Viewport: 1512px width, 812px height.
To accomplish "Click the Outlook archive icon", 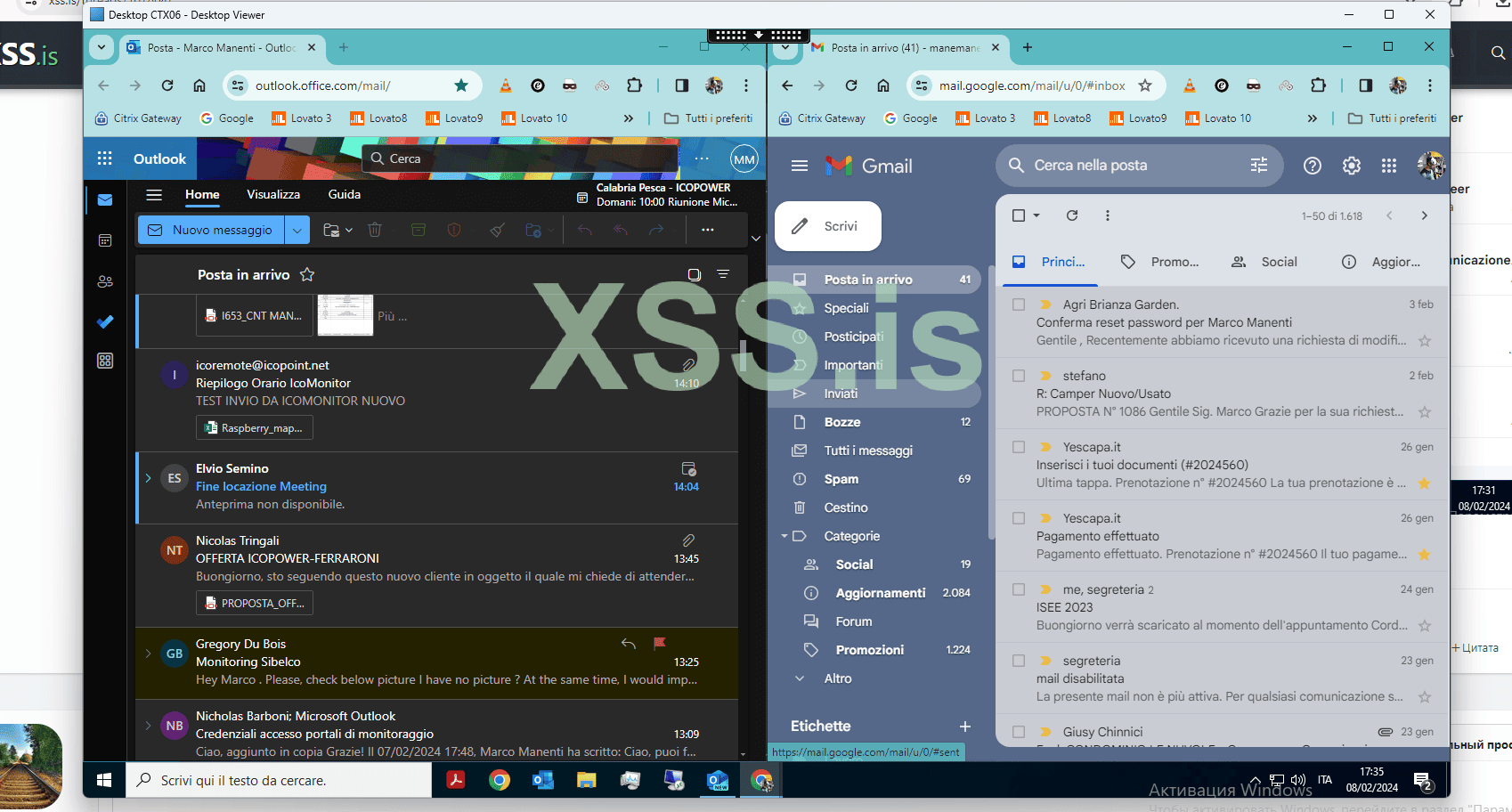I will [x=418, y=230].
